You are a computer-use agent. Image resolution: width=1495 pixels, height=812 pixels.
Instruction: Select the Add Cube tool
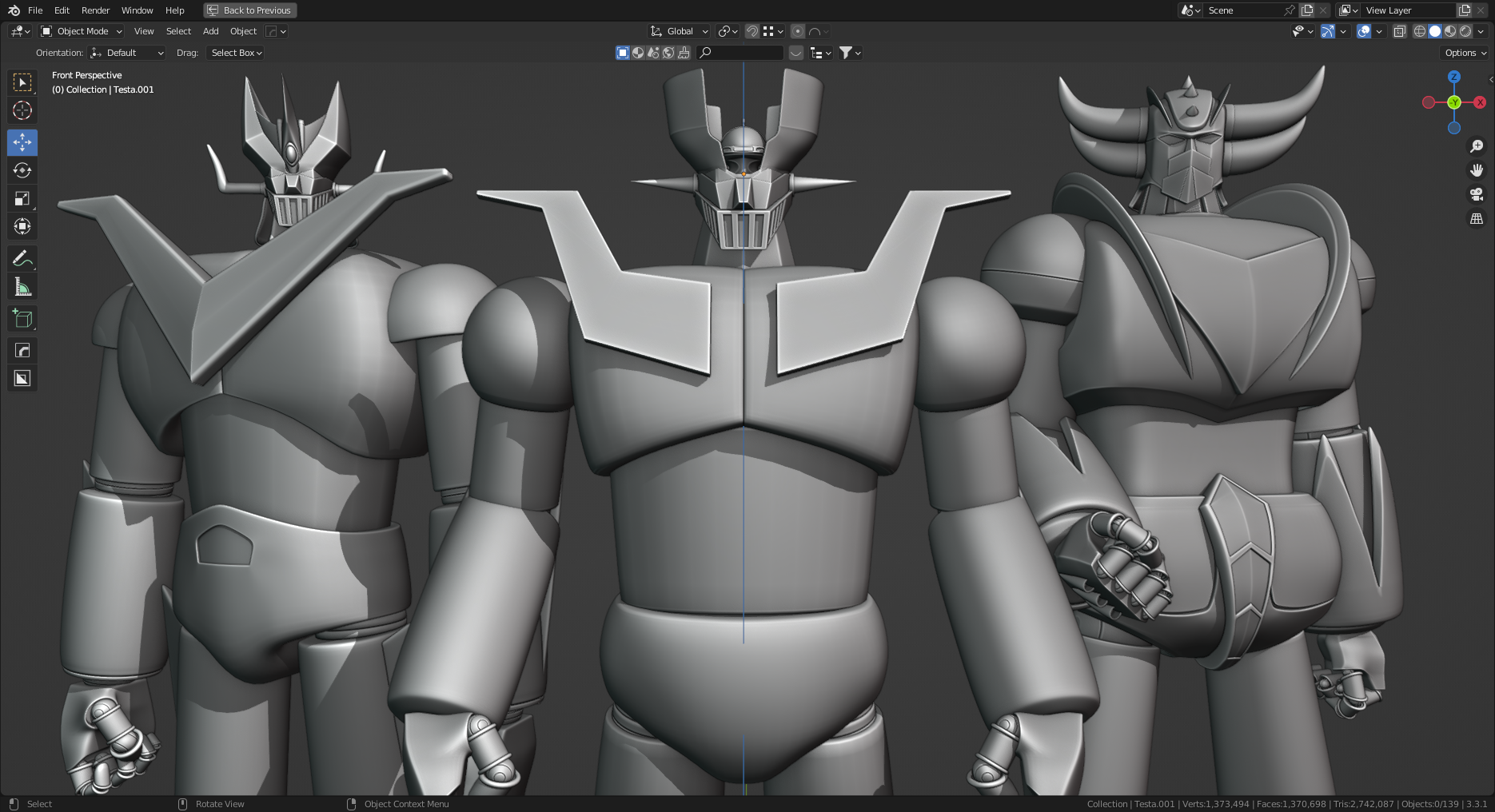pos(22,318)
